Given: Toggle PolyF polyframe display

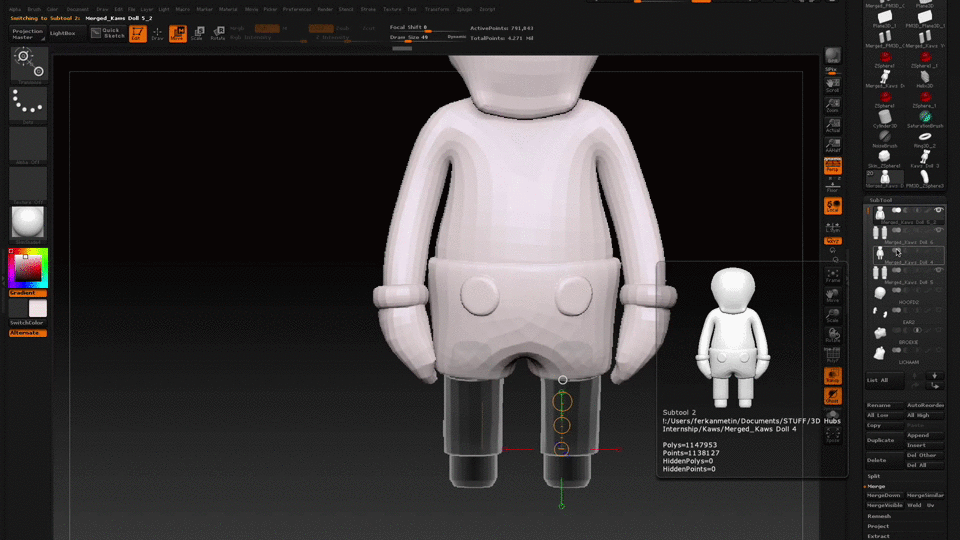Looking at the screenshot, I should [x=833, y=356].
